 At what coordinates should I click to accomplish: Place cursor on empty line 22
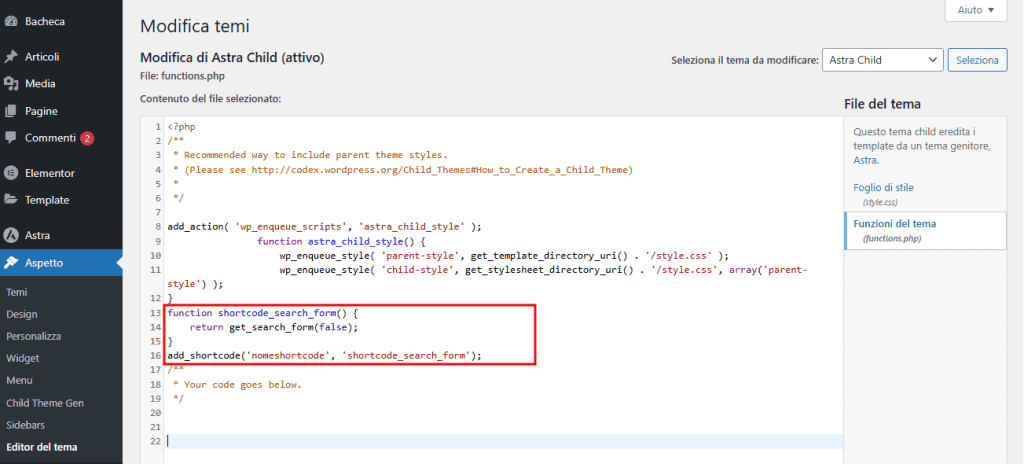point(503,441)
